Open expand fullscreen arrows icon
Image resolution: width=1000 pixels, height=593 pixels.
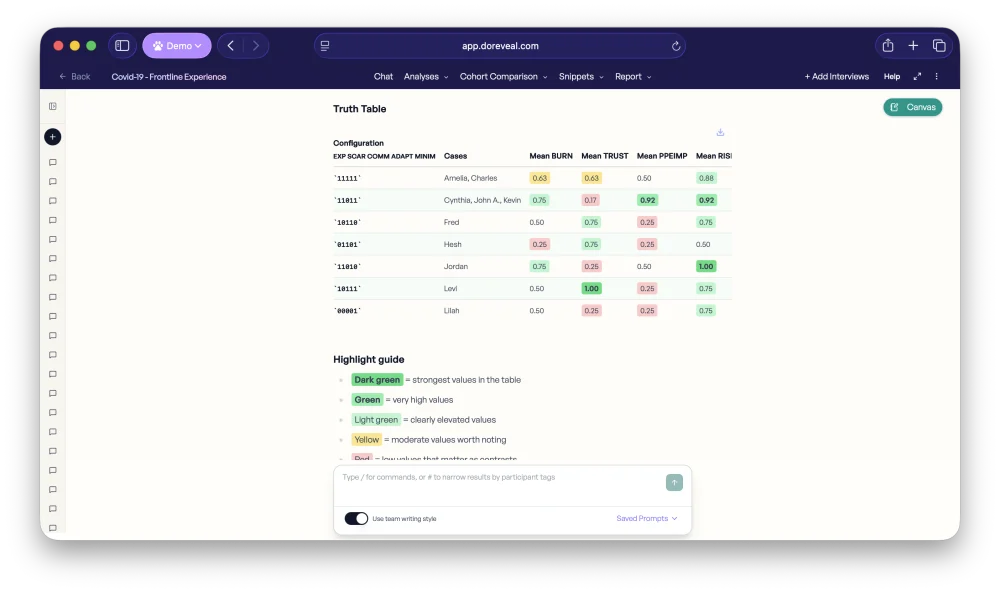click(x=917, y=77)
